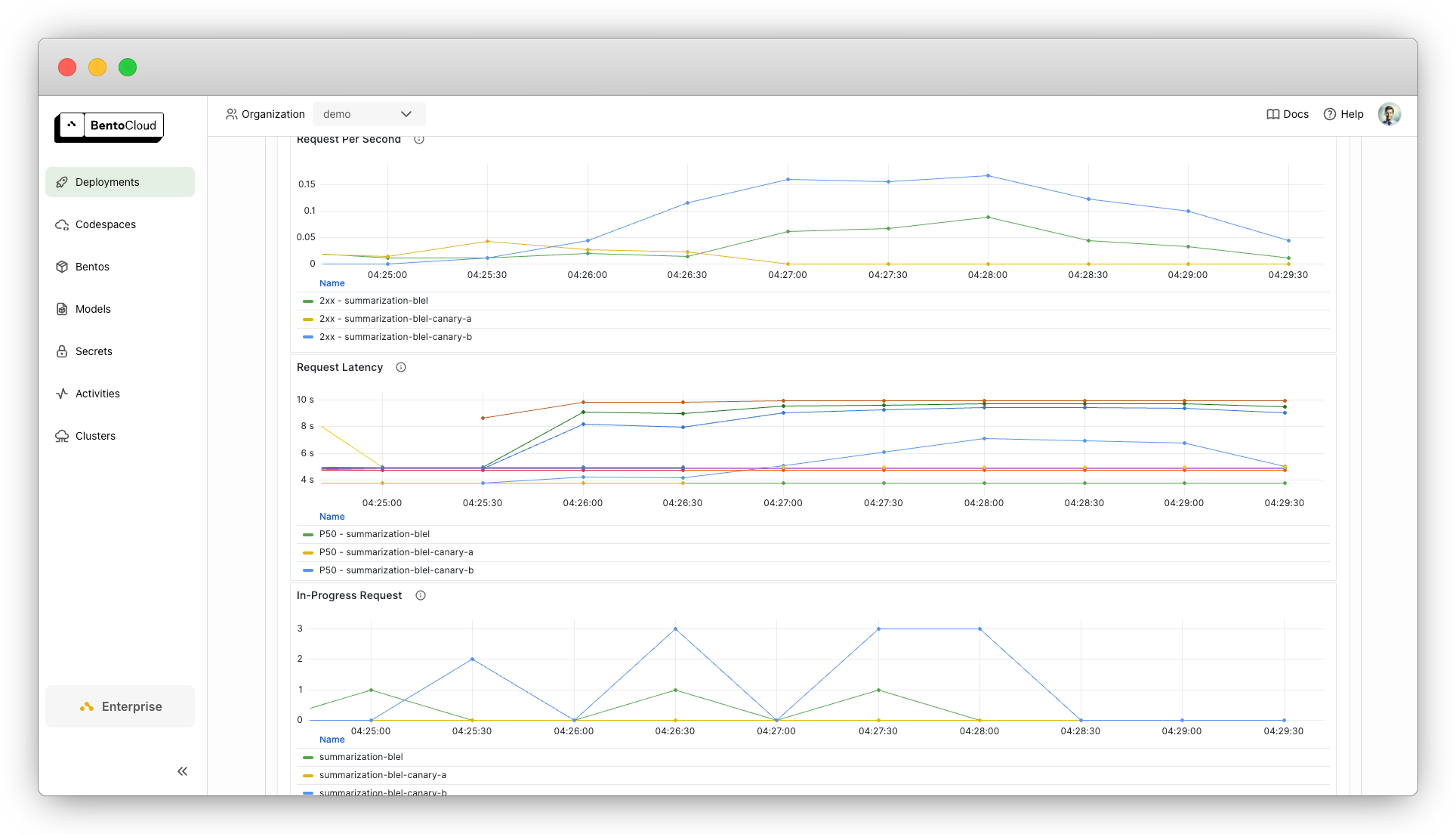Open the Codespaces cloud icon
This screenshot has height=834, width=1456.
[62, 224]
